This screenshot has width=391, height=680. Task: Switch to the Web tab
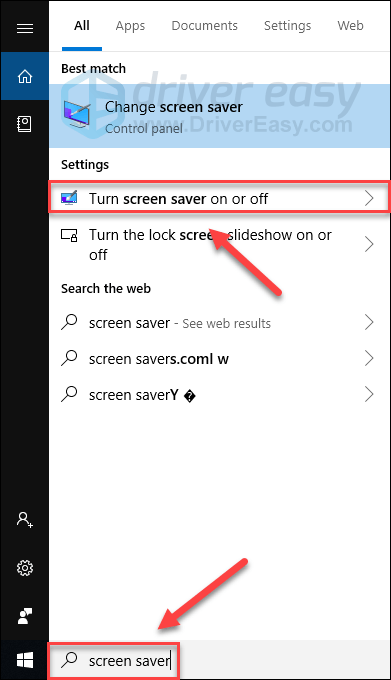coord(350,26)
